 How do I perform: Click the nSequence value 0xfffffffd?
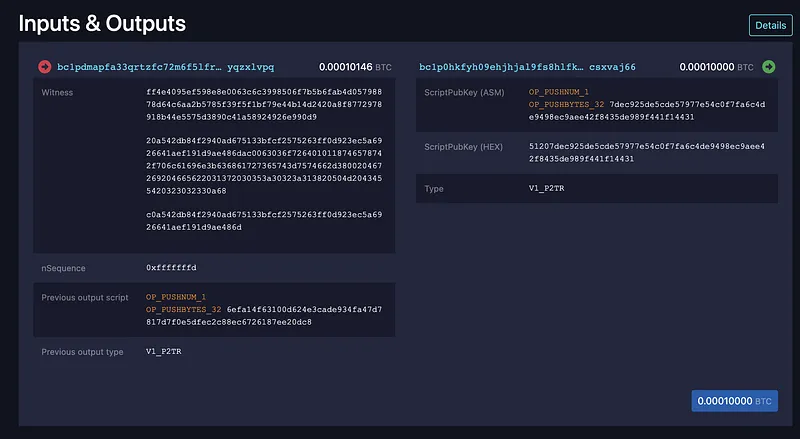pos(171,268)
